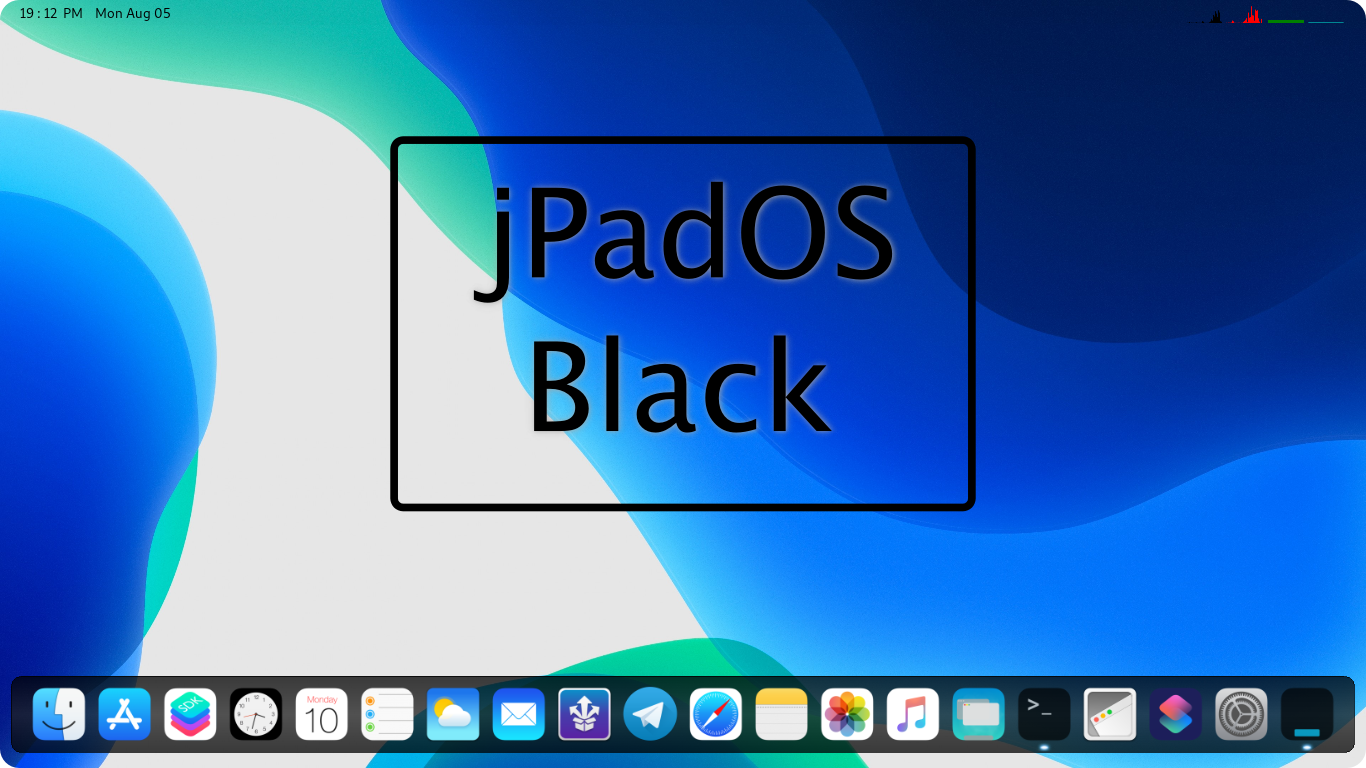Open the Clock app in dock
The width and height of the screenshot is (1366, 768).
[x=256, y=714]
